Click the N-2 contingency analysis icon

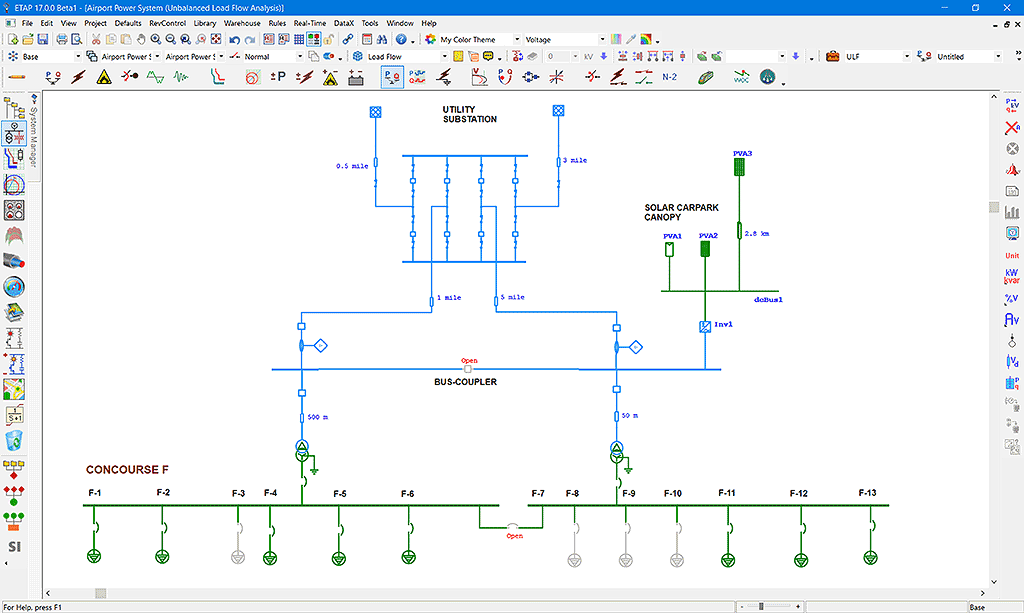click(x=671, y=77)
